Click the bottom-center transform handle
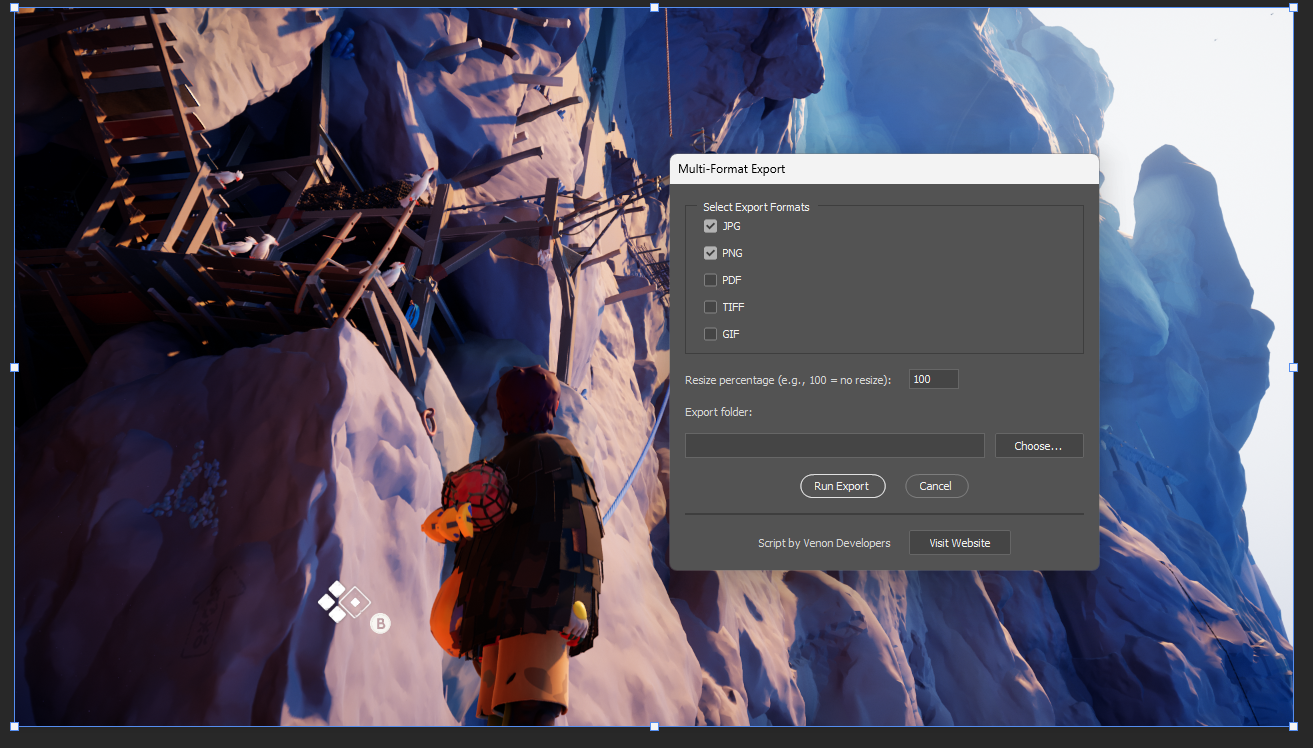 point(655,726)
